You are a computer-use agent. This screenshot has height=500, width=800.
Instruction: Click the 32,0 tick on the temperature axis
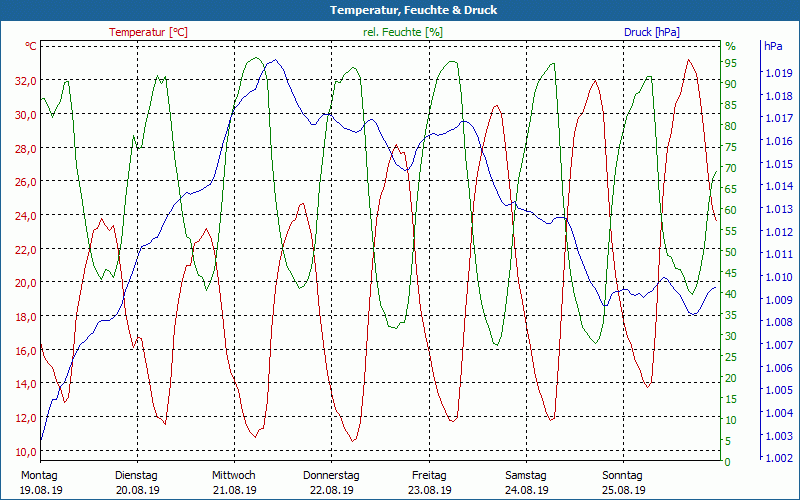(x=26, y=81)
